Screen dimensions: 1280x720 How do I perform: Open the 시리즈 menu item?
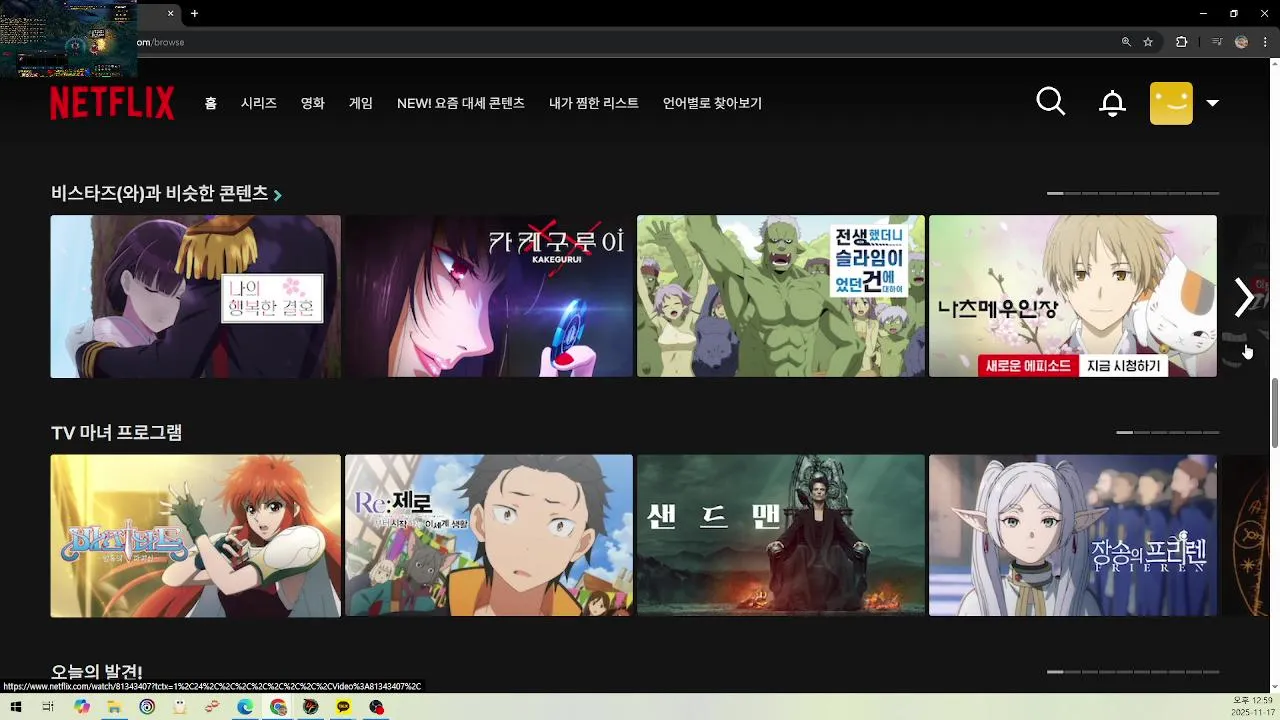tap(259, 103)
